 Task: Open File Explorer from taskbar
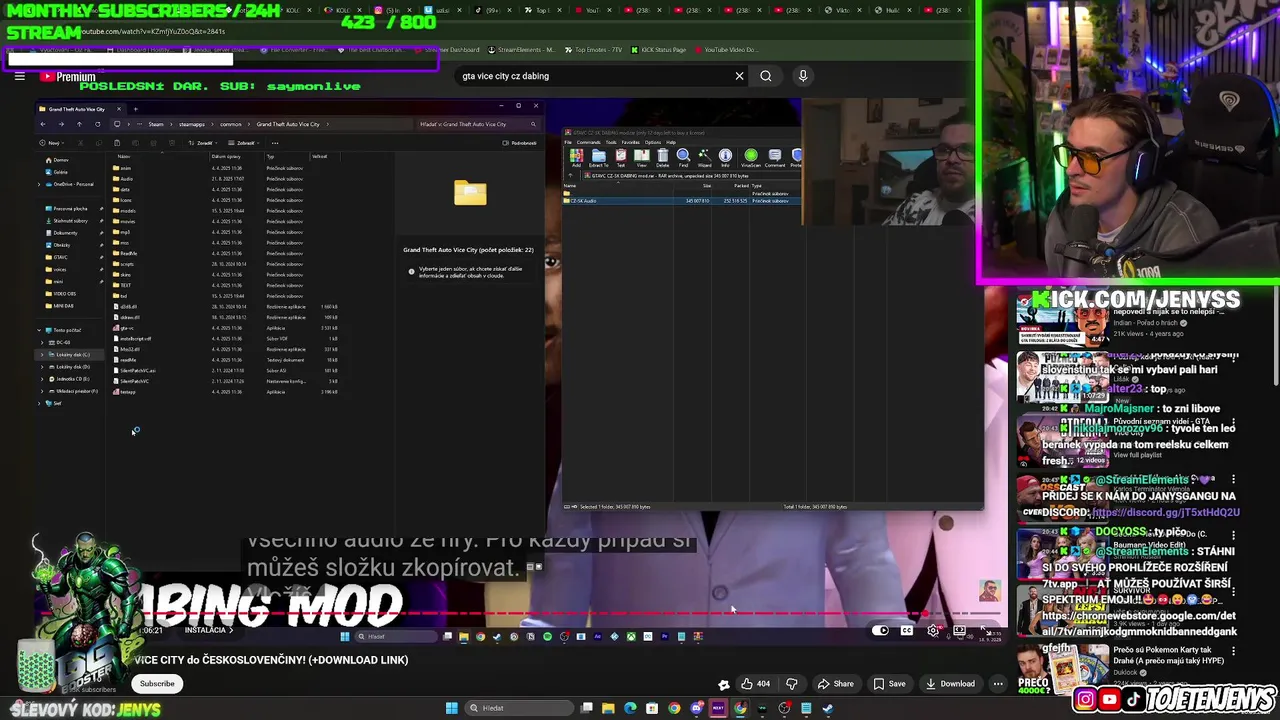click(x=608, y=708)
